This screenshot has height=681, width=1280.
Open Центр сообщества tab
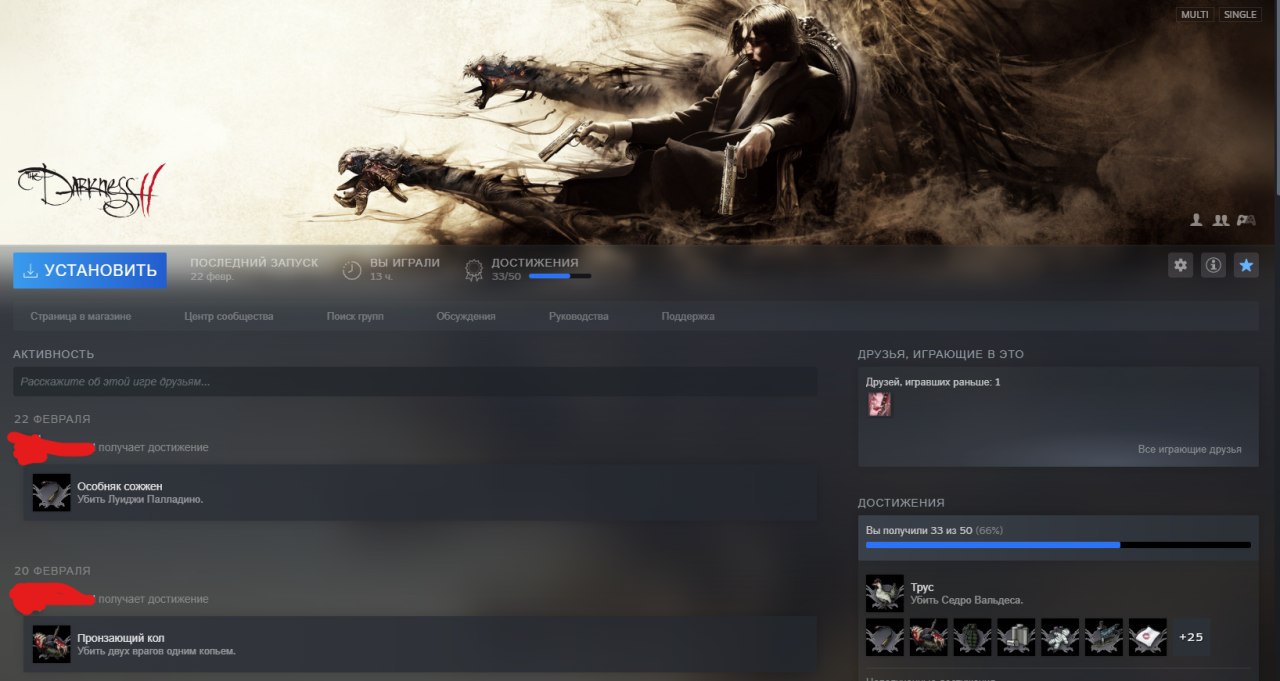[x=229, y=316]
